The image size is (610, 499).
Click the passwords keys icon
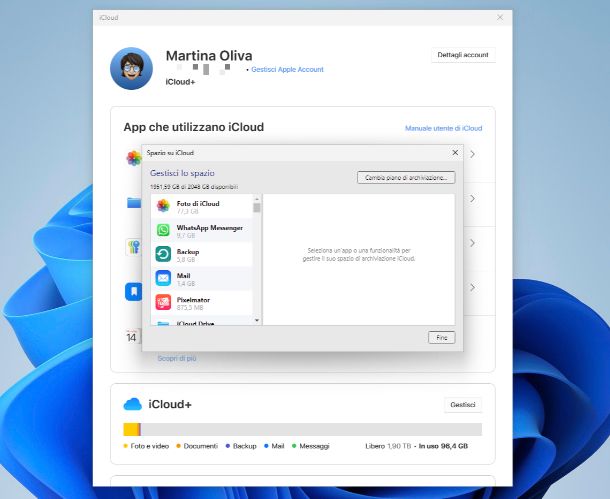click(133, 247)
